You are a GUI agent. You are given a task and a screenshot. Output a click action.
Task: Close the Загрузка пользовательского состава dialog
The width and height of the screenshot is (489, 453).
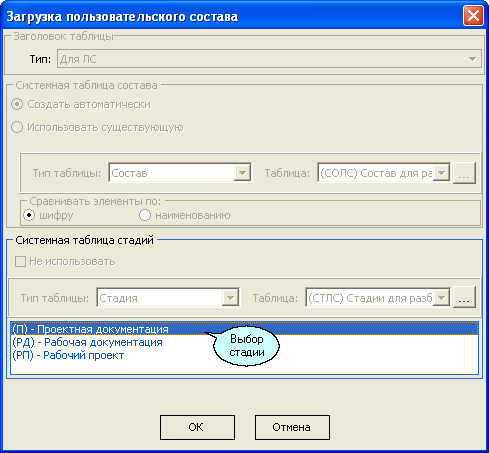coord(473,16)
